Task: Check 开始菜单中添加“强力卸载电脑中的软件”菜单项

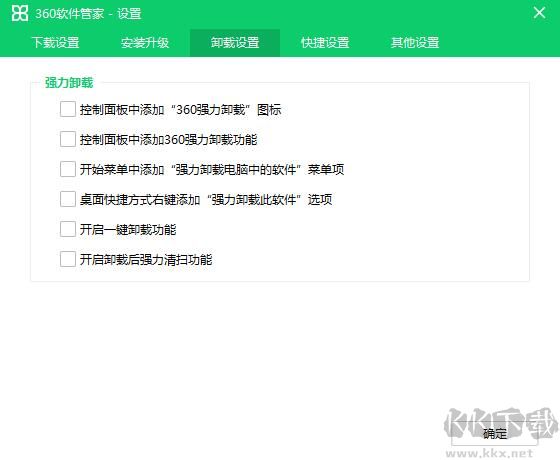Action: 68,169
